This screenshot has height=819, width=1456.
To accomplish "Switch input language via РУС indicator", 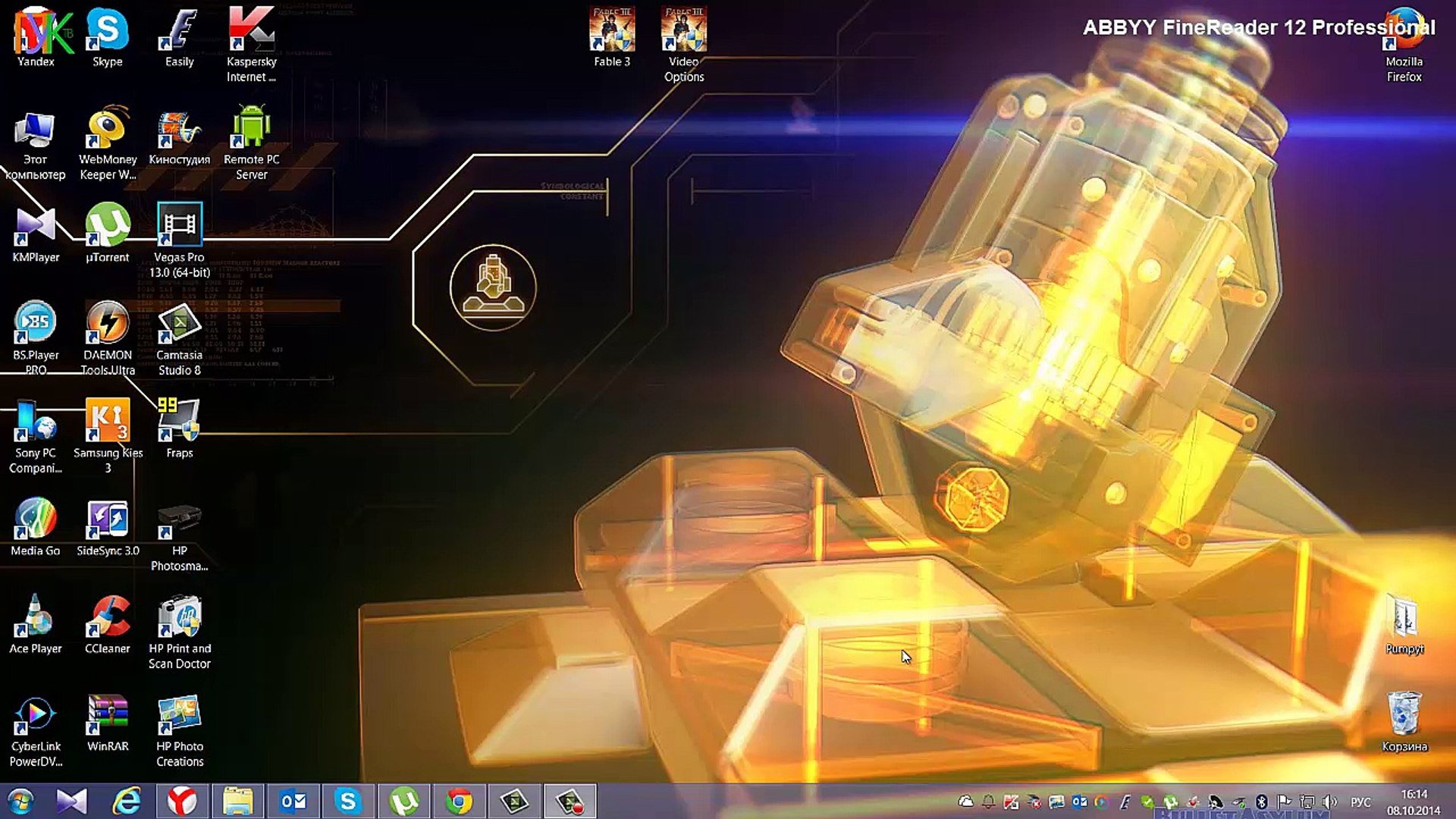I will tap(1361, 802).
